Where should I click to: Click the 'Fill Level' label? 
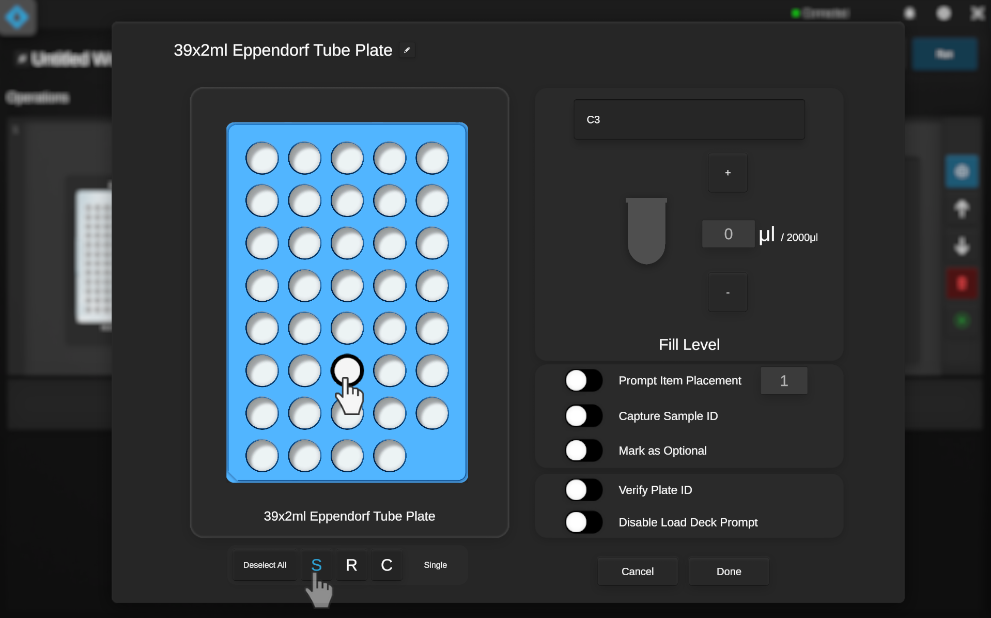(x=689, y=344)
